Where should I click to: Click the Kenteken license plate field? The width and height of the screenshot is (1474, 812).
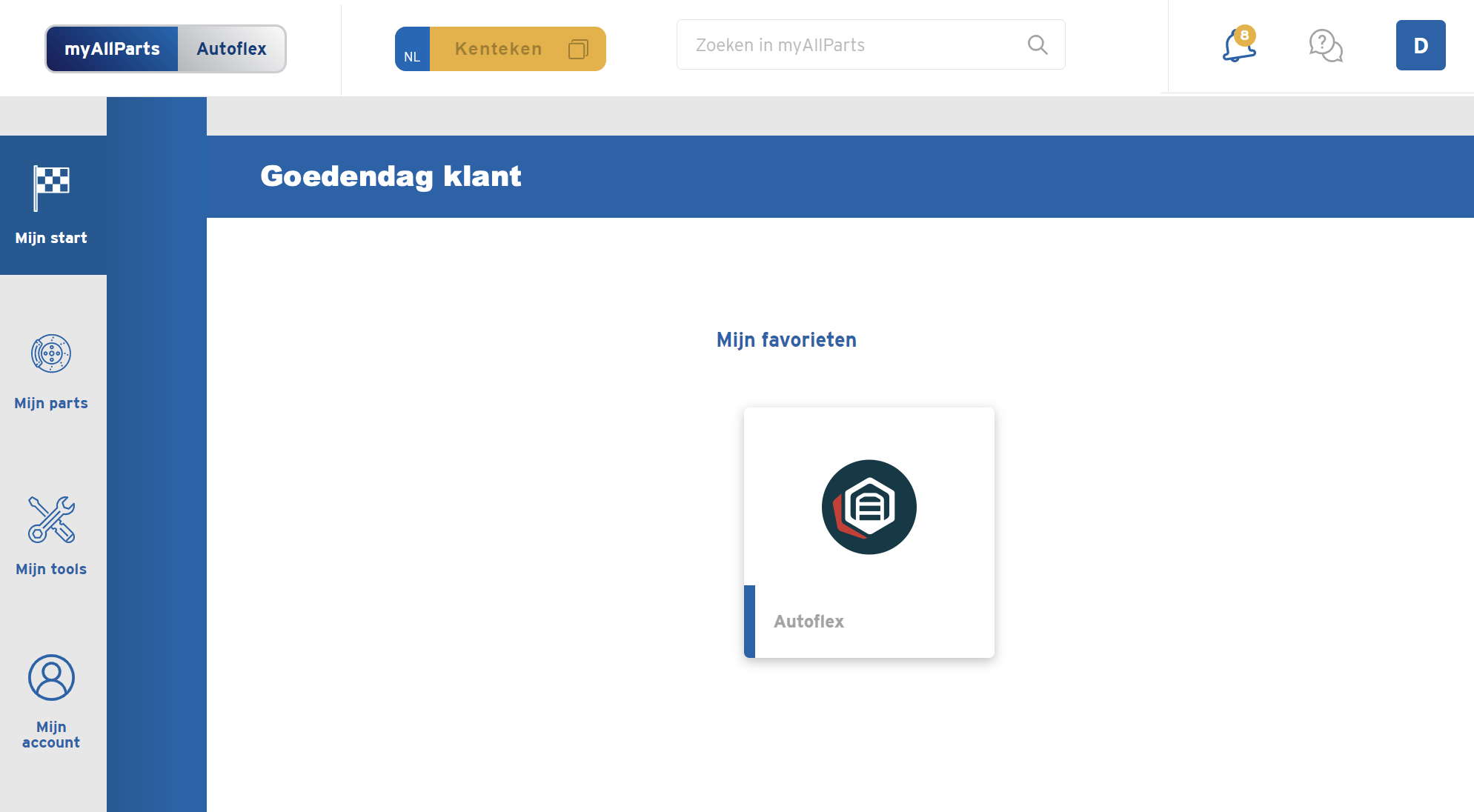[x=499, y=49]
